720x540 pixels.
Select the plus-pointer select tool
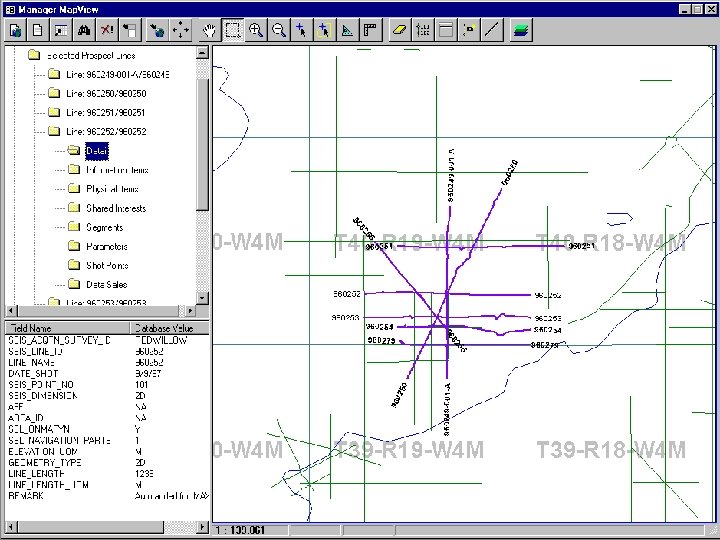[x=302, y=30]
